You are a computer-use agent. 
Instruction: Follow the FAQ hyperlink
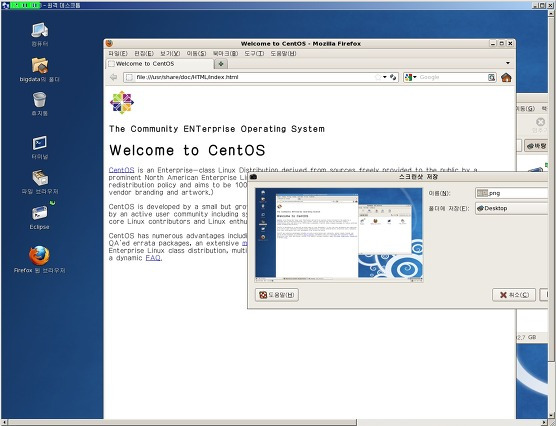coord(153,258)
